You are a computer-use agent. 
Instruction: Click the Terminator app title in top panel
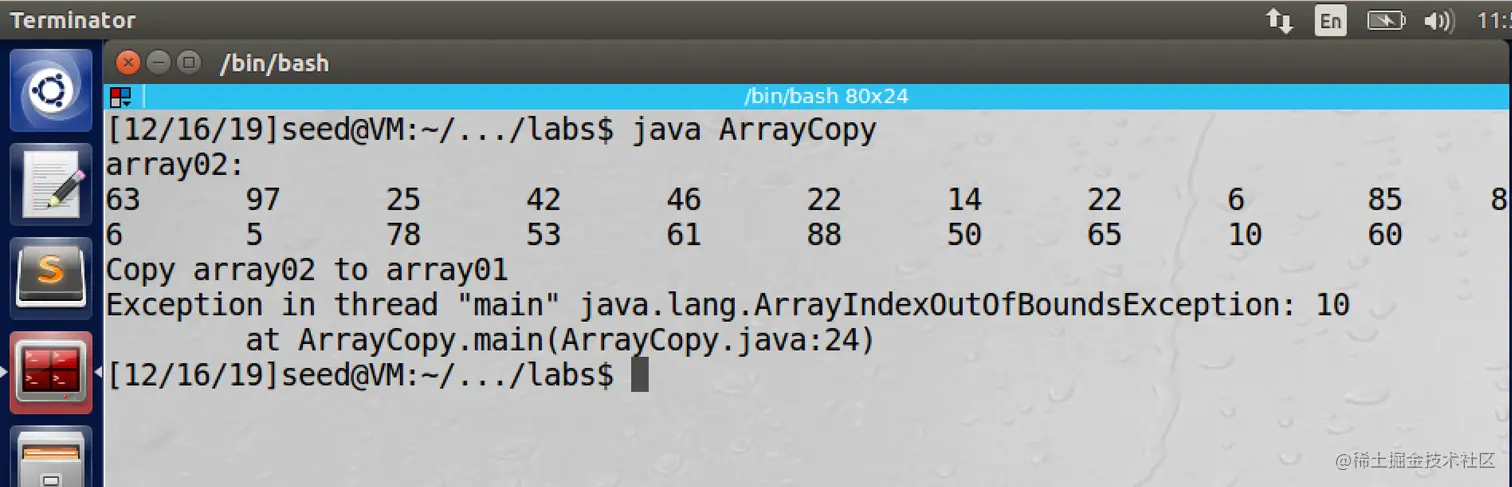[73, 20]
